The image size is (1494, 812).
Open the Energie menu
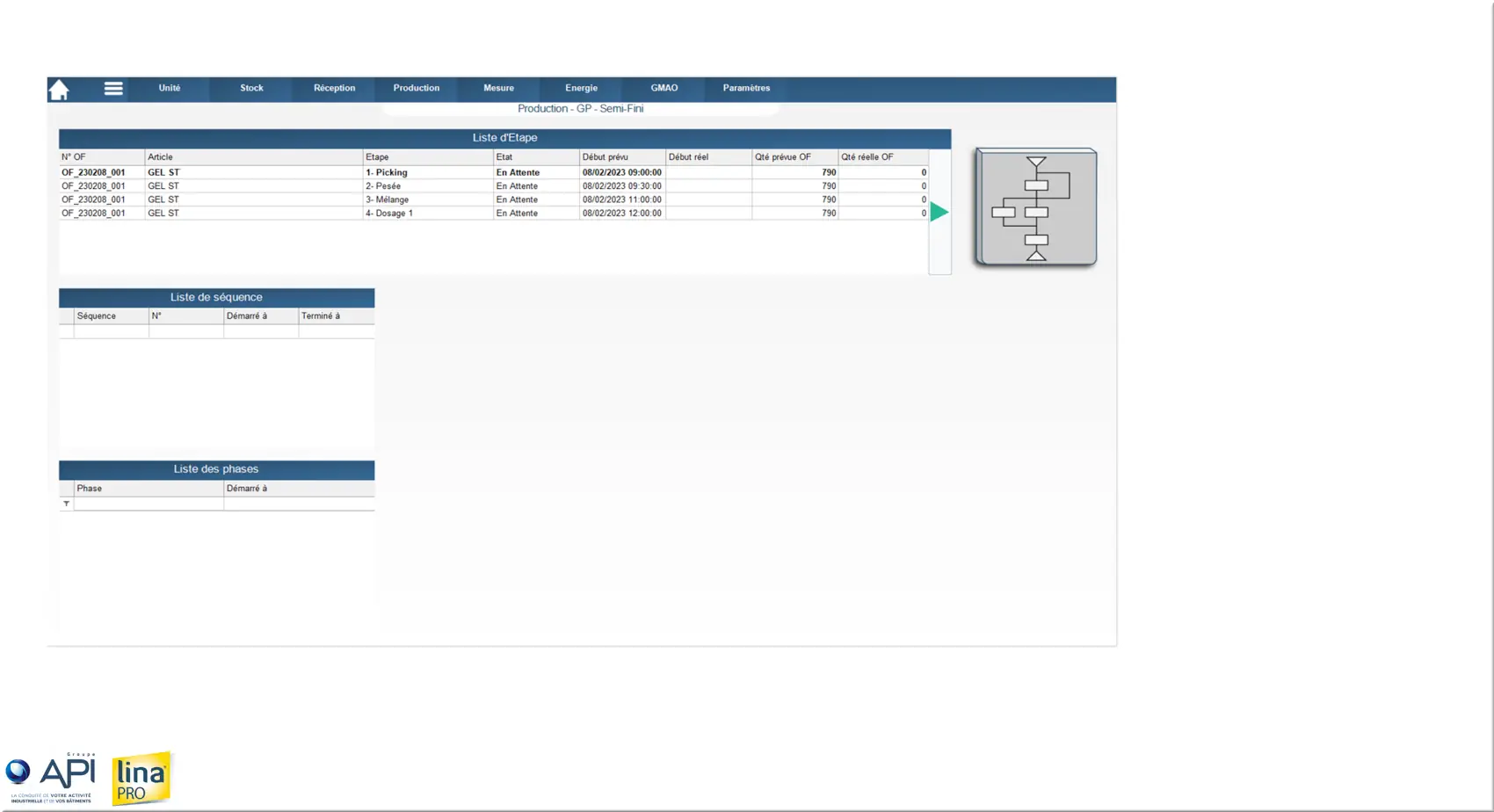coord(581,88)
